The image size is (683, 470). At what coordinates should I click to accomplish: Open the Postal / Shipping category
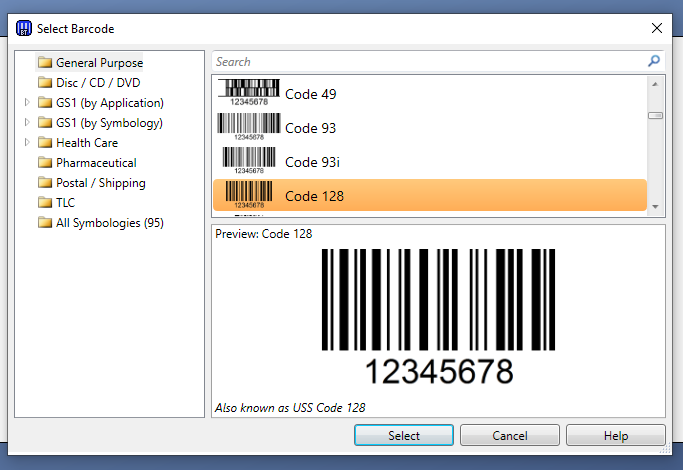101,183
